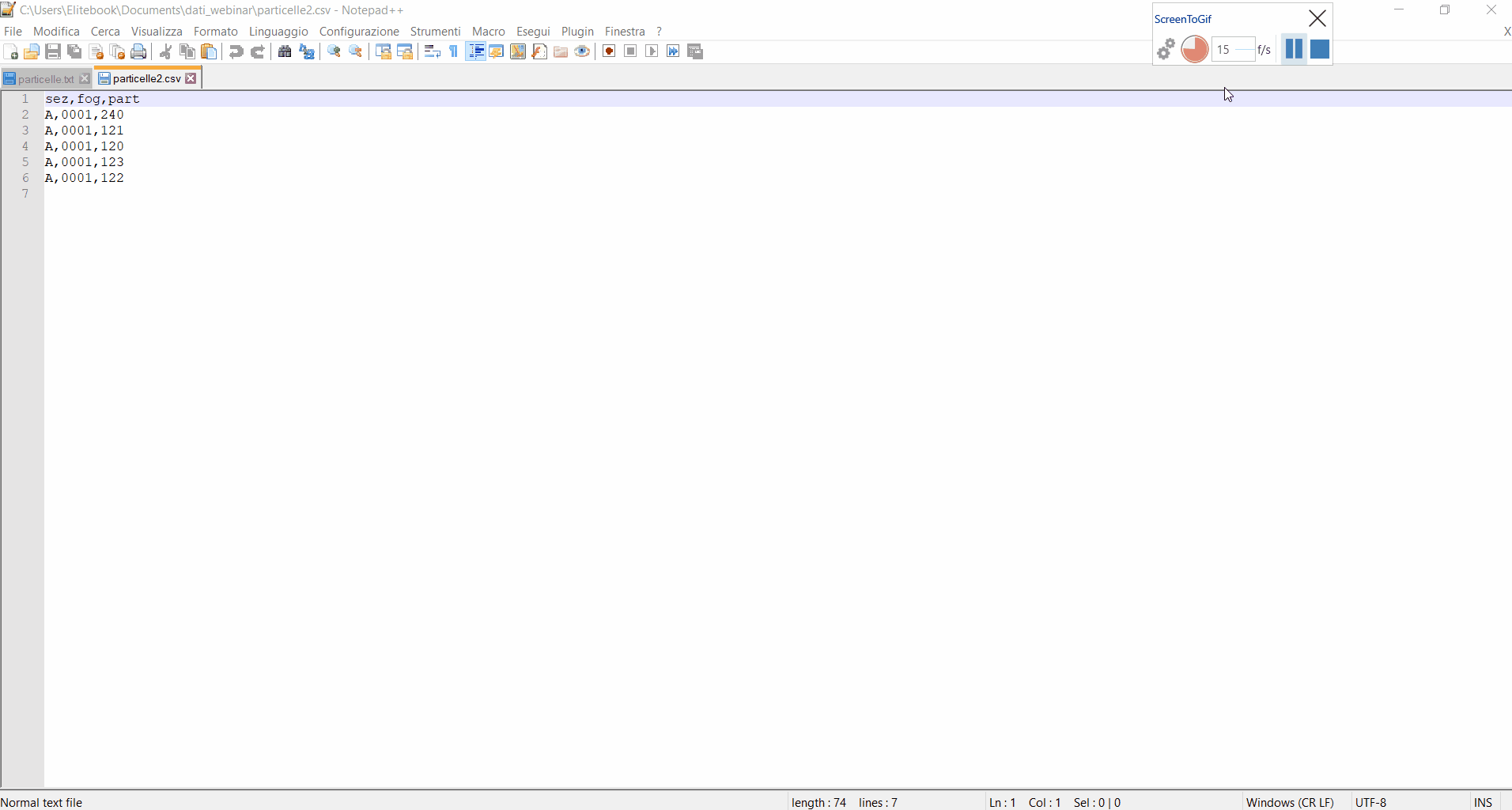Toggle the INS insert mode indicator

click(1483, 802)
